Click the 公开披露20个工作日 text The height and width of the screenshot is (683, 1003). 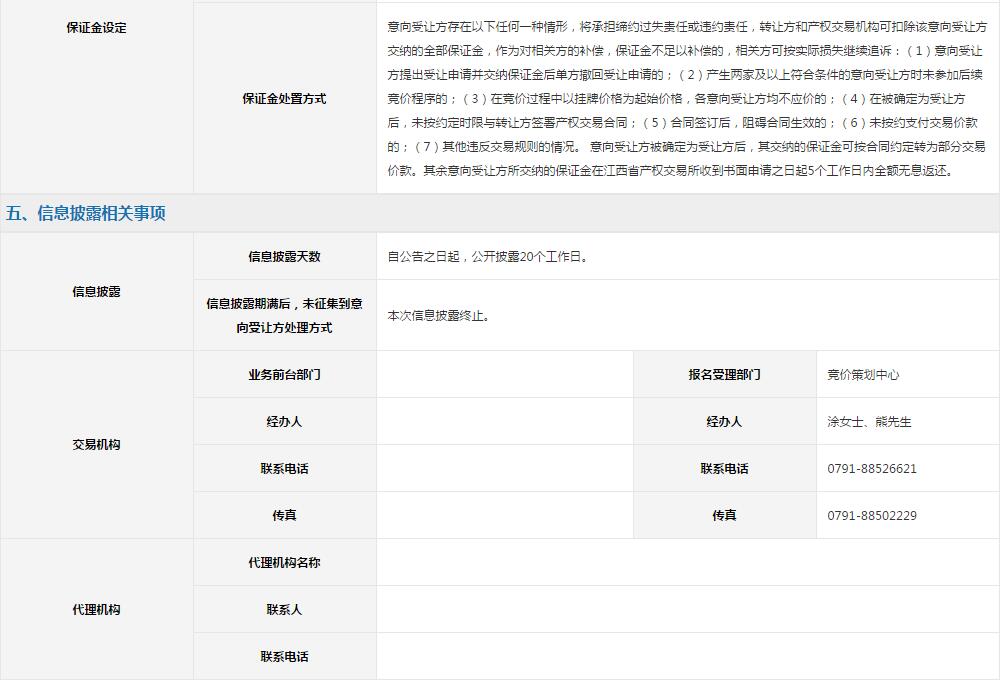coord(489,257)
